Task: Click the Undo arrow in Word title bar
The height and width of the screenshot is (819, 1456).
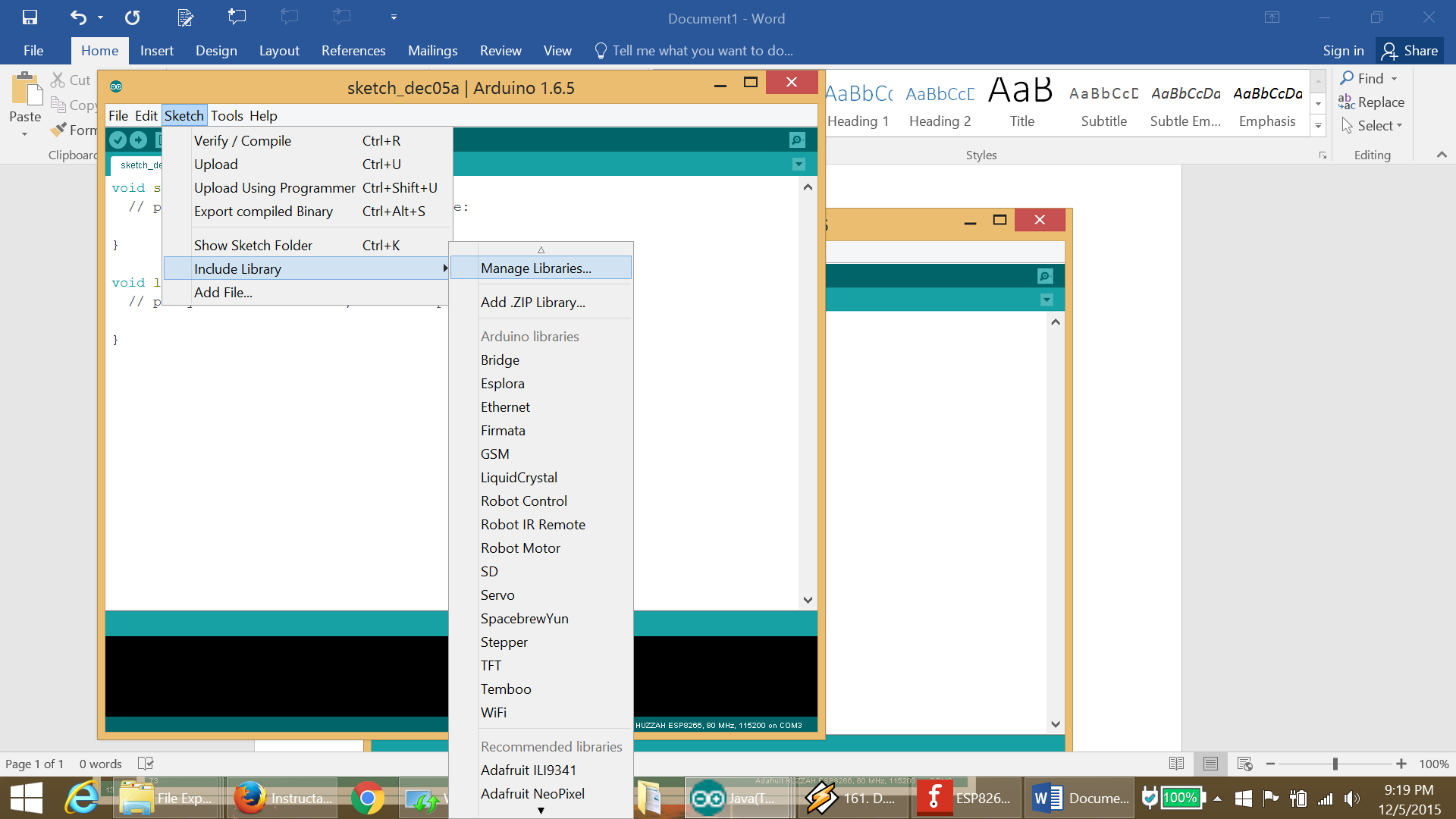Action: (x=78, y=17)
